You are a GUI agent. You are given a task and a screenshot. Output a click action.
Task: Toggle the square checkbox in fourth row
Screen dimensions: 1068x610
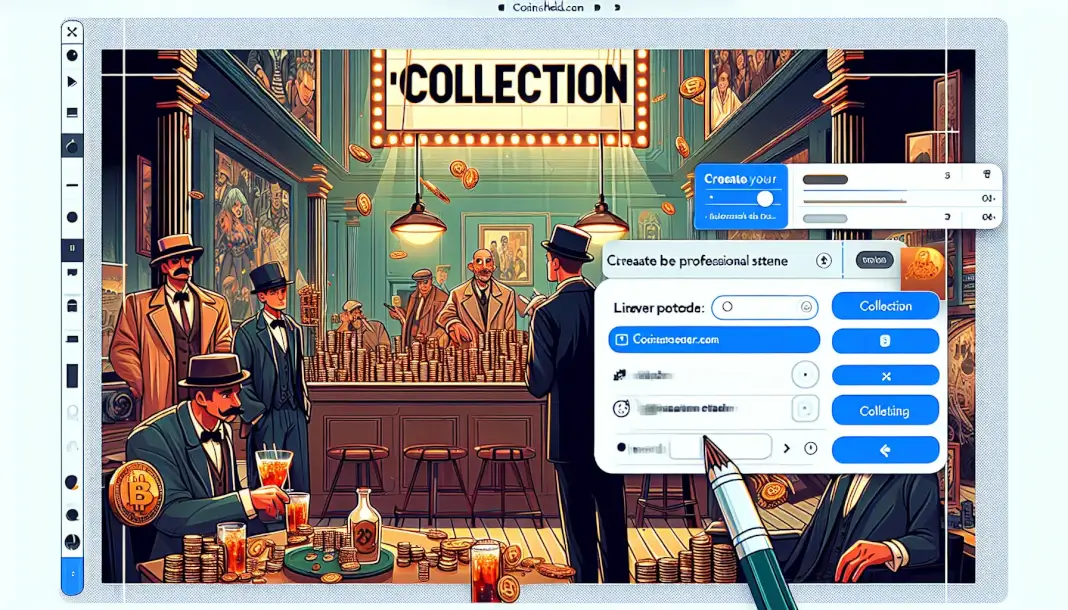(805, 409)
